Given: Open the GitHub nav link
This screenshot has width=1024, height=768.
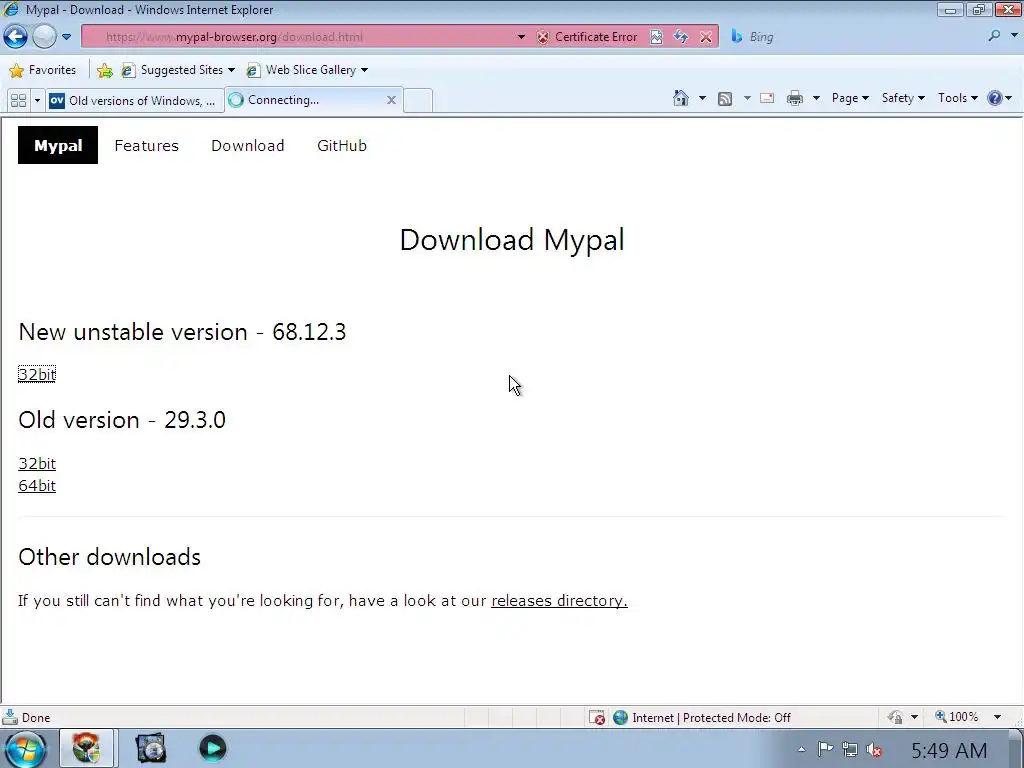Looking at the screenshot, I should (342, 146).
